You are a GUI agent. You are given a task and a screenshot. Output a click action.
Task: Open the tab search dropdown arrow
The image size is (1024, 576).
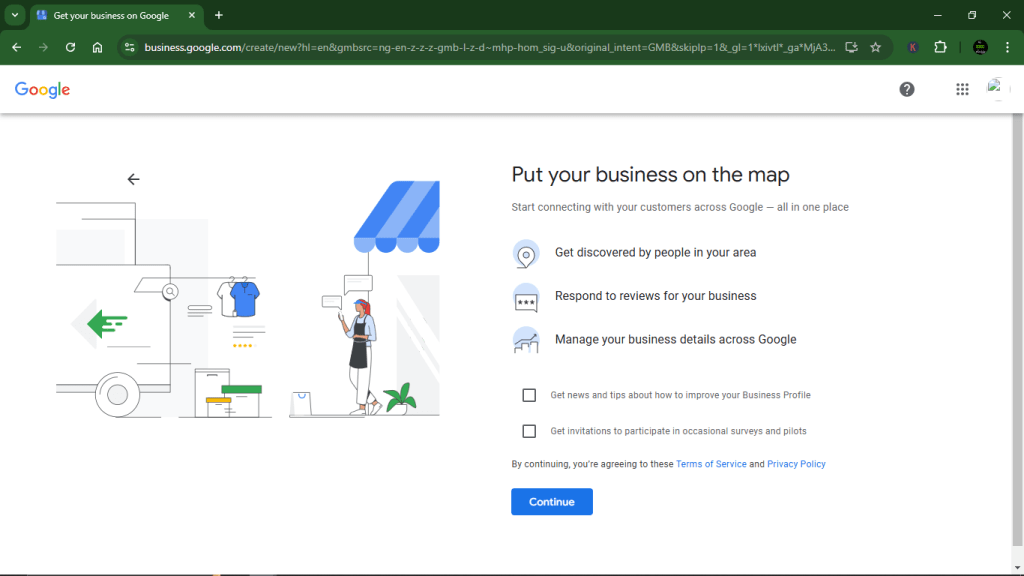[13, 15]
